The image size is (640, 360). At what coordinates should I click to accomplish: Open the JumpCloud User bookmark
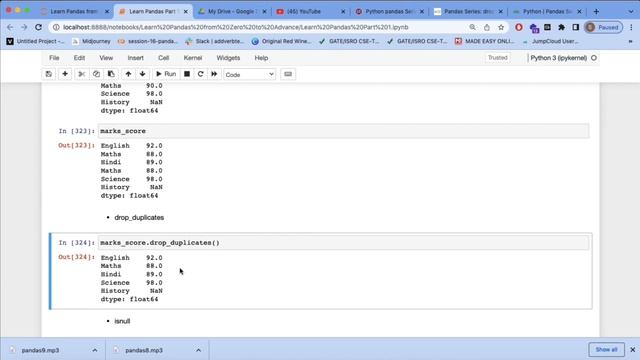click(x=550, y=41)
